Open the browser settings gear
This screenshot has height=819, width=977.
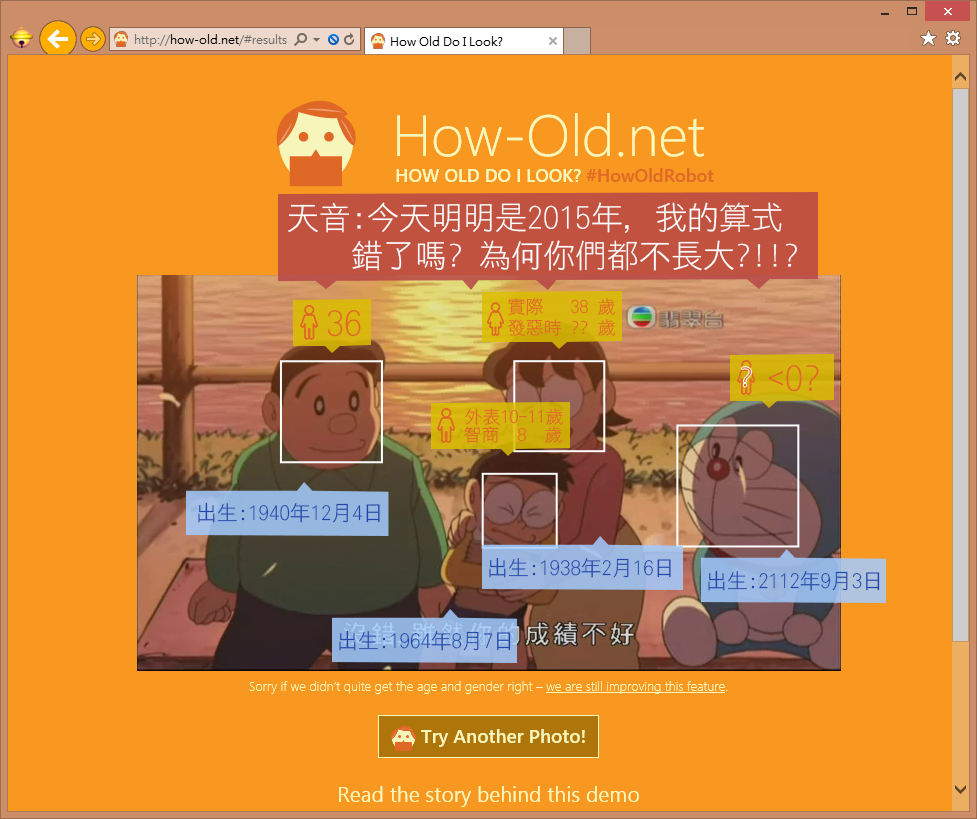[x=953, y=39]
